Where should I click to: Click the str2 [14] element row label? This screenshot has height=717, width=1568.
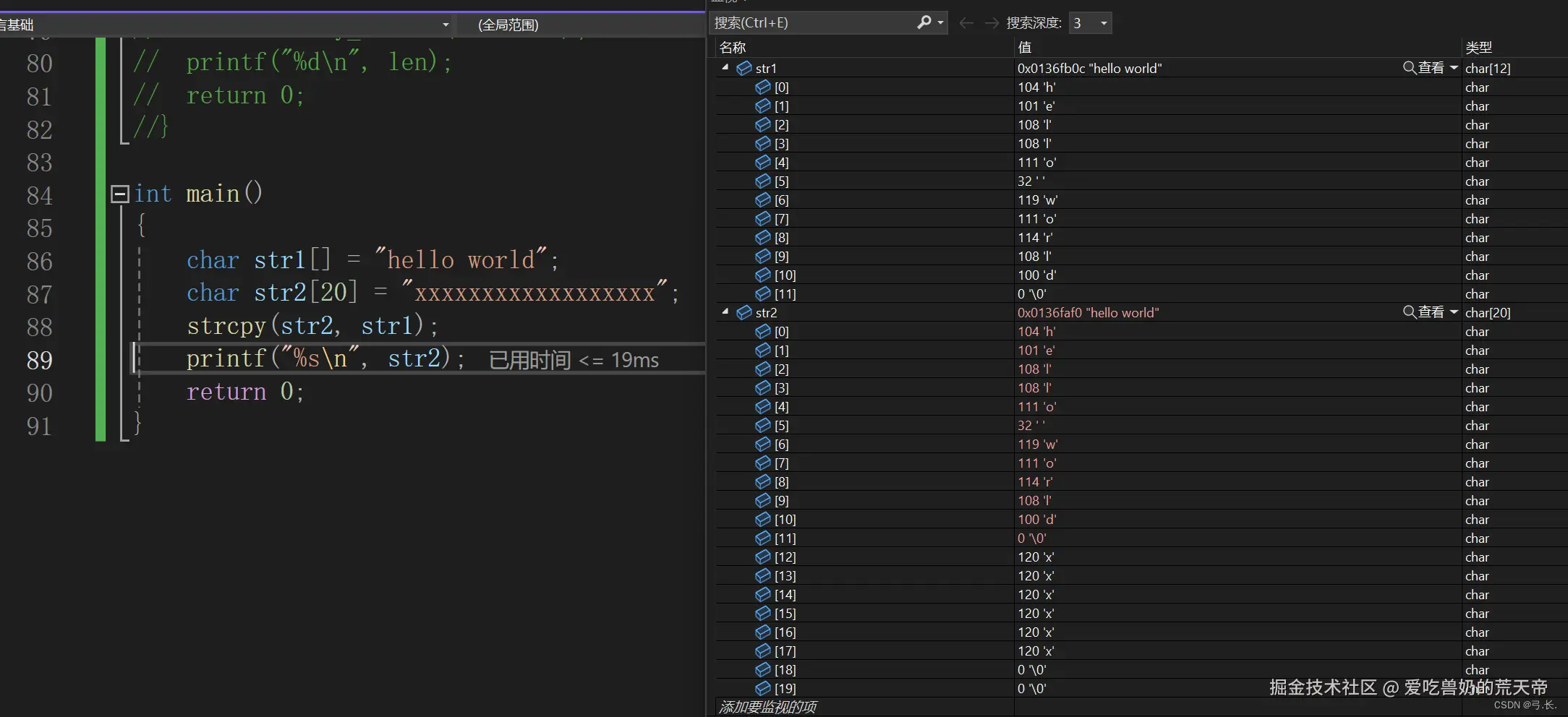785,594
